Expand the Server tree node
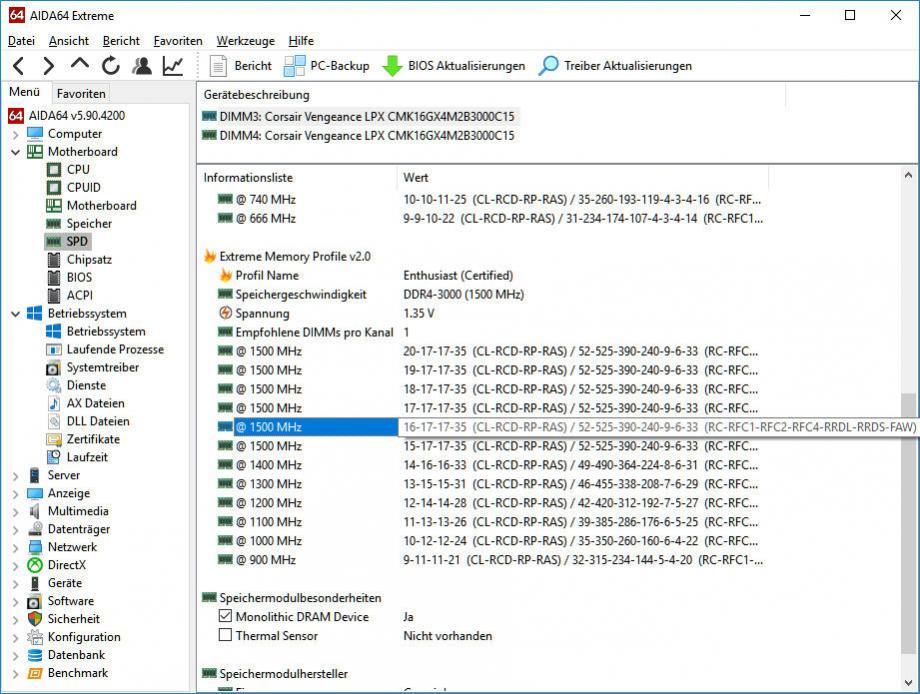 [15, 476]
